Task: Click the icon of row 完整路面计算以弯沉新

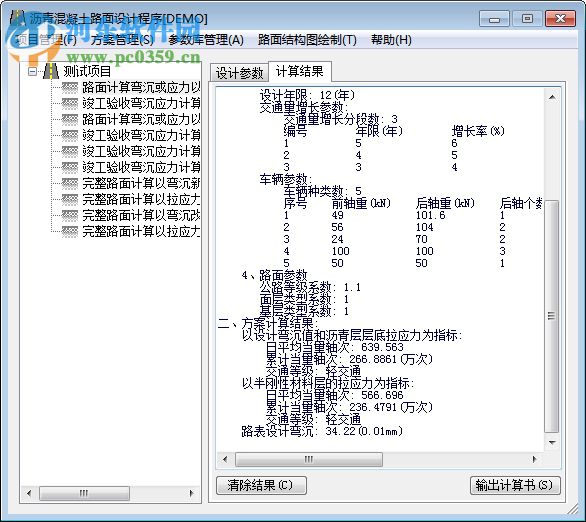Action: [x=70, y=183]
